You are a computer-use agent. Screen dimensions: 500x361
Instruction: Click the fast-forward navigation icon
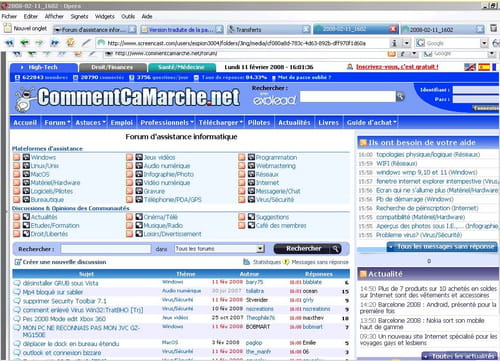coord(54,43)
